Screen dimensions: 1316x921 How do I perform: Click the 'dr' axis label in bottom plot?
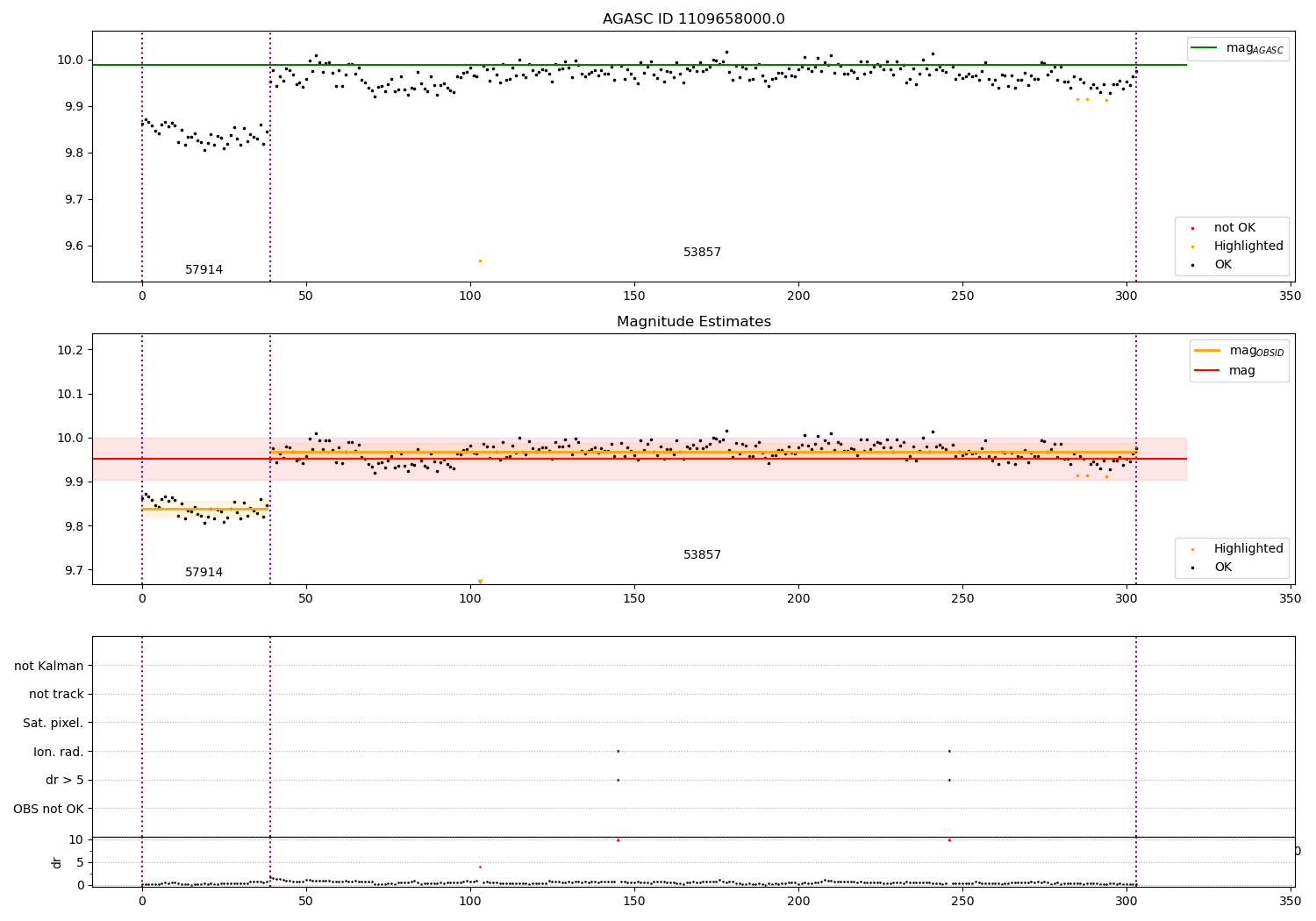pos(57,862)
